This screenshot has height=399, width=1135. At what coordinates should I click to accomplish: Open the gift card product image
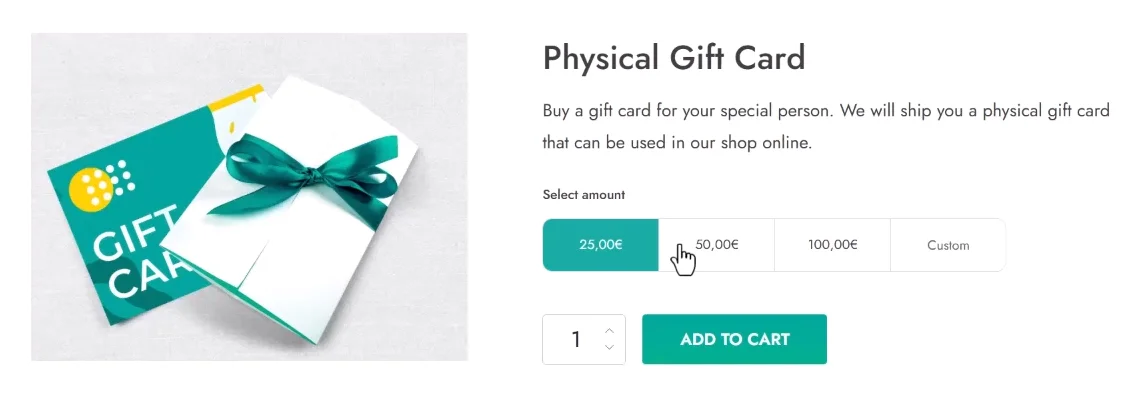click(x=249, y=197)
